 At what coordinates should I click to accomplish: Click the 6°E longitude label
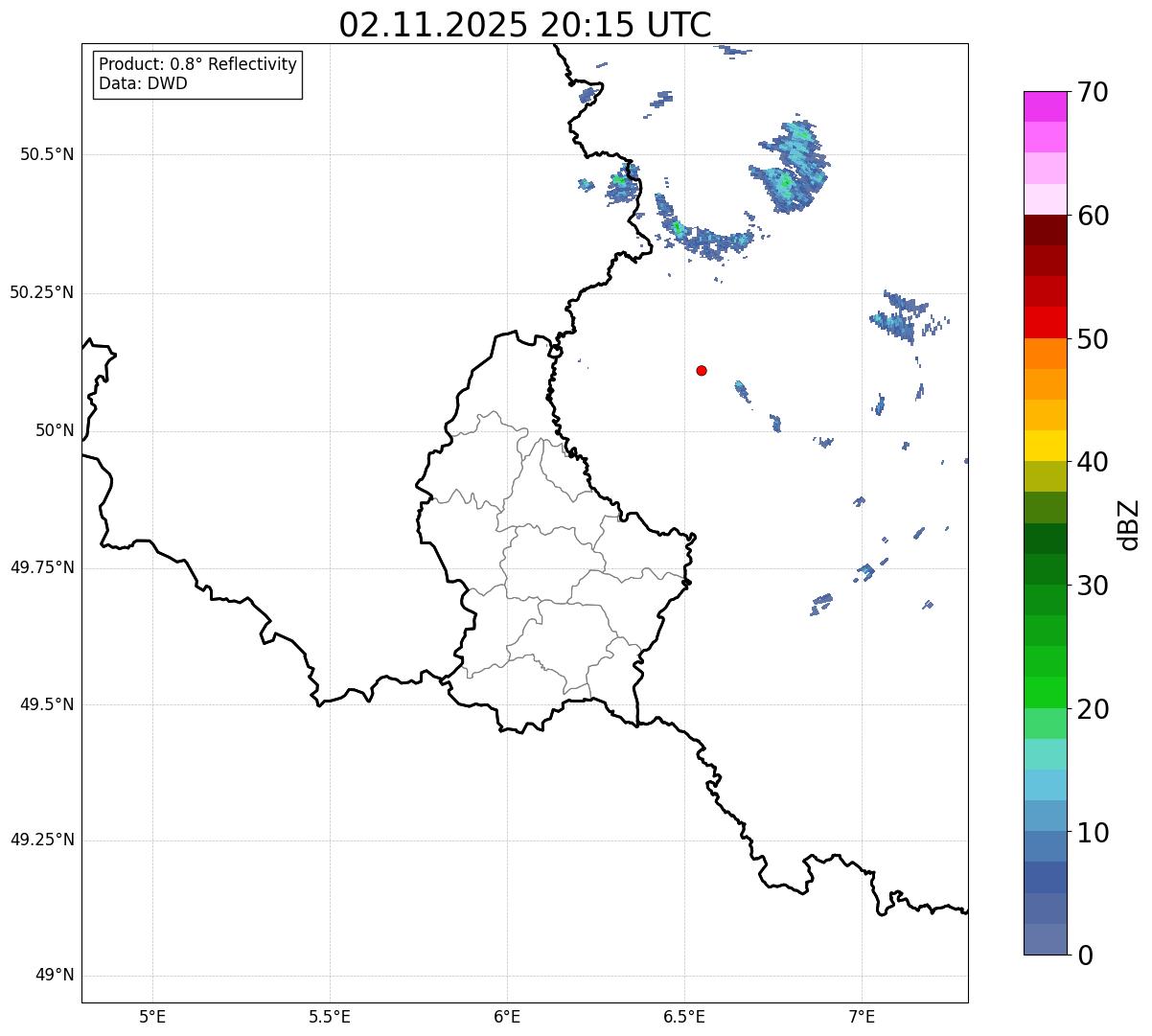point(507,1016)
